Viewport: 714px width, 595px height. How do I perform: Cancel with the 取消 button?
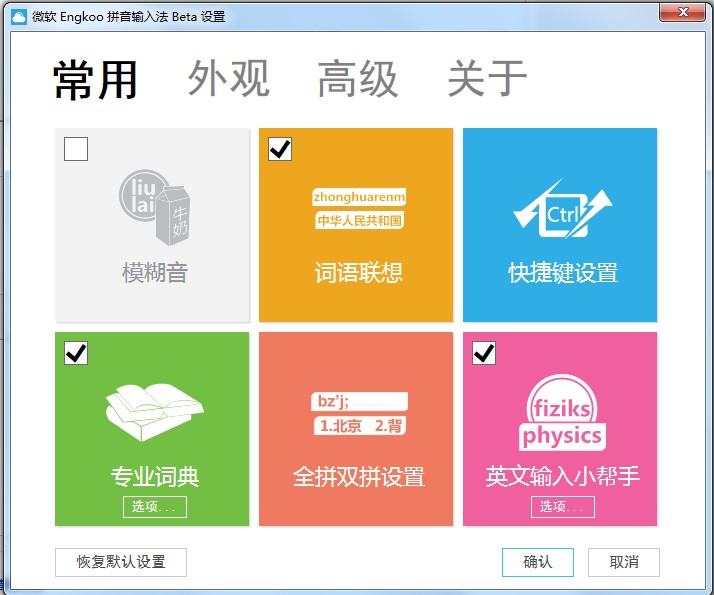(624, 562)
